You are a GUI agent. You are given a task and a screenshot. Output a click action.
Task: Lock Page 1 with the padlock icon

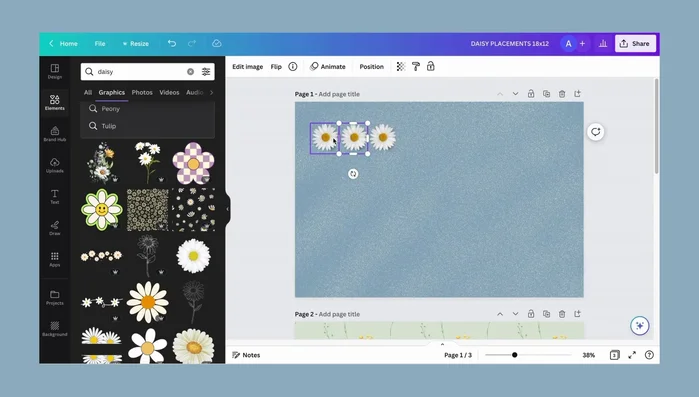tap(531, 94)
